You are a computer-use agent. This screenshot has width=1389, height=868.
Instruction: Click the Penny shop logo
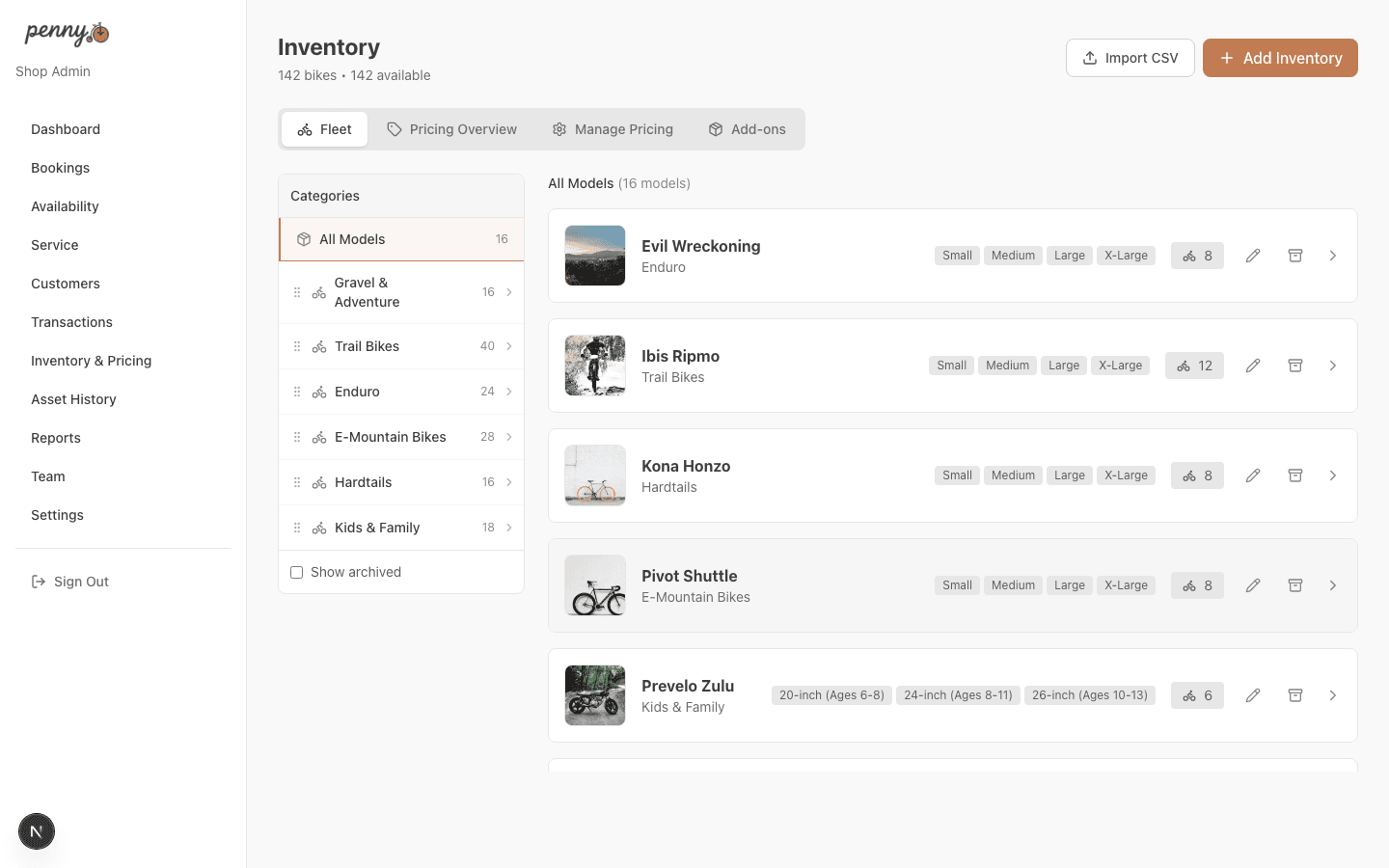coord(64,32)
